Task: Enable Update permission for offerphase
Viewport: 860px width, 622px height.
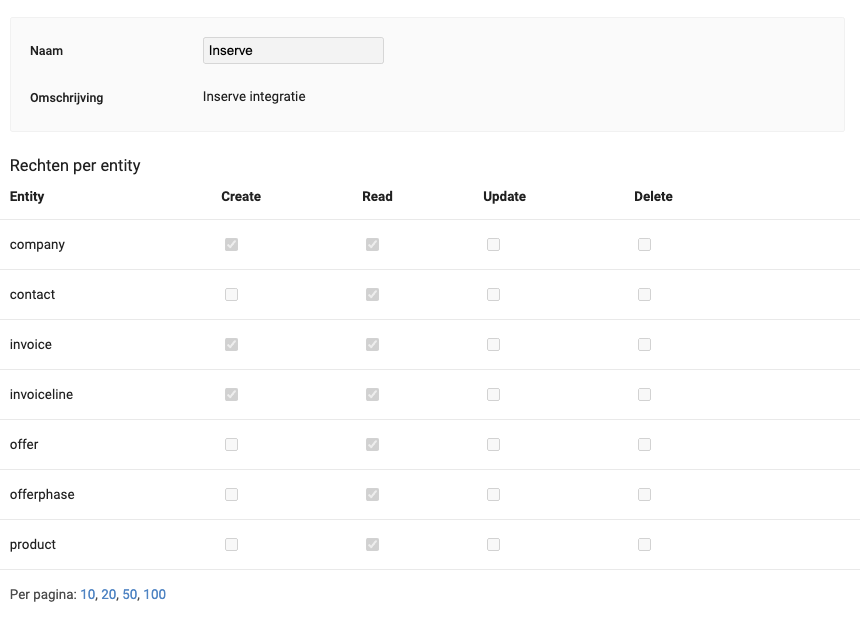Action: tap(494, 494)
